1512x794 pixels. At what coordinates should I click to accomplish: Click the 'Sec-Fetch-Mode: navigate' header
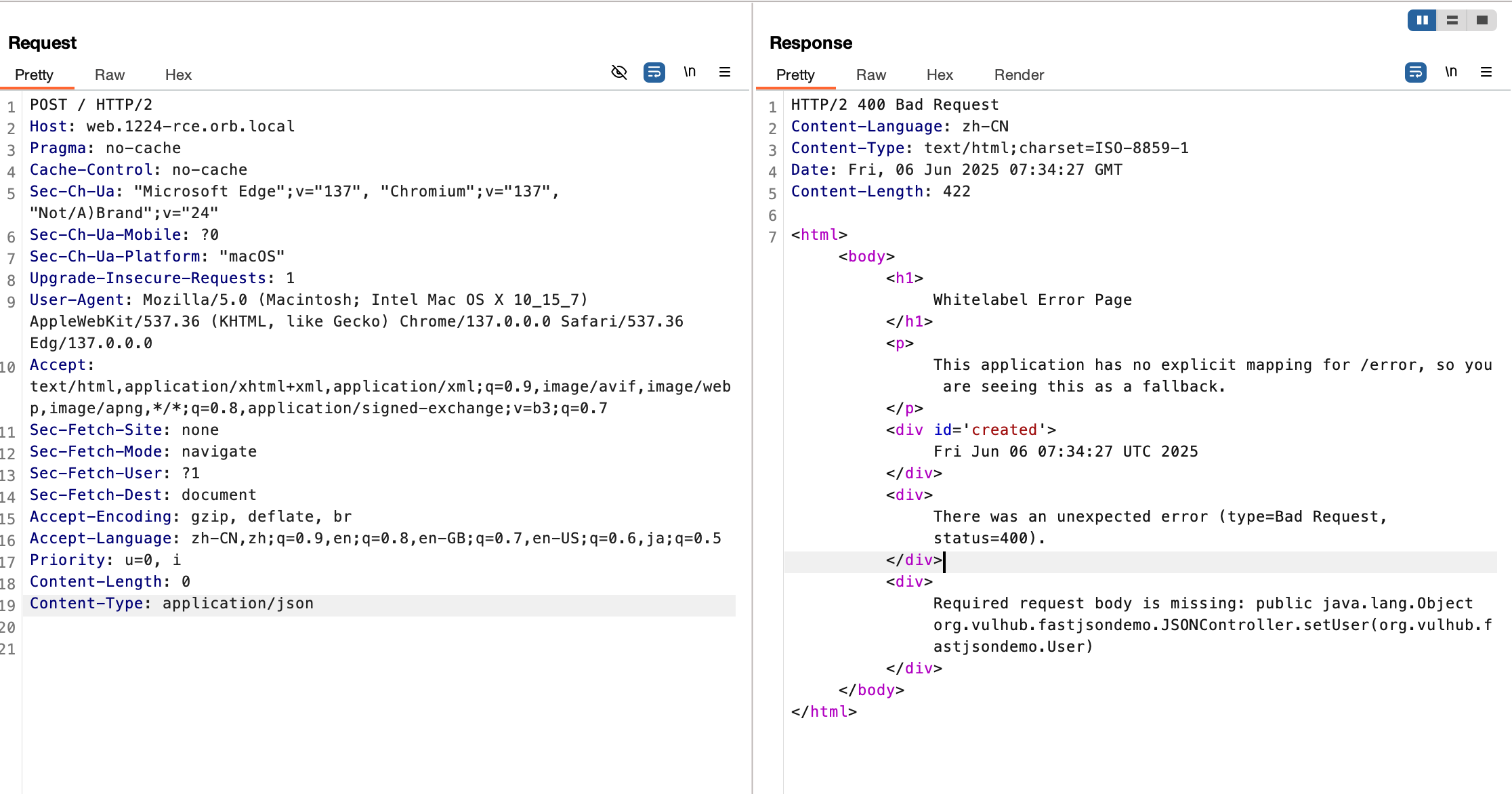point(143,452)
